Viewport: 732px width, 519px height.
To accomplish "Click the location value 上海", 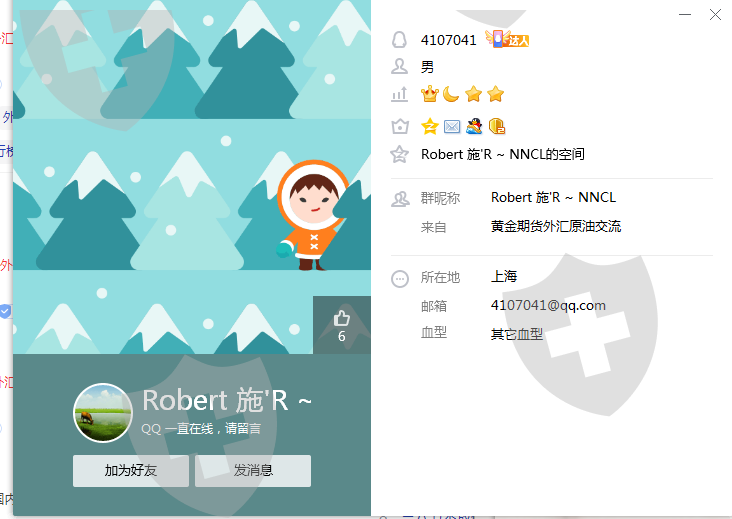I will pyautogui.click(x=504, y=276).
